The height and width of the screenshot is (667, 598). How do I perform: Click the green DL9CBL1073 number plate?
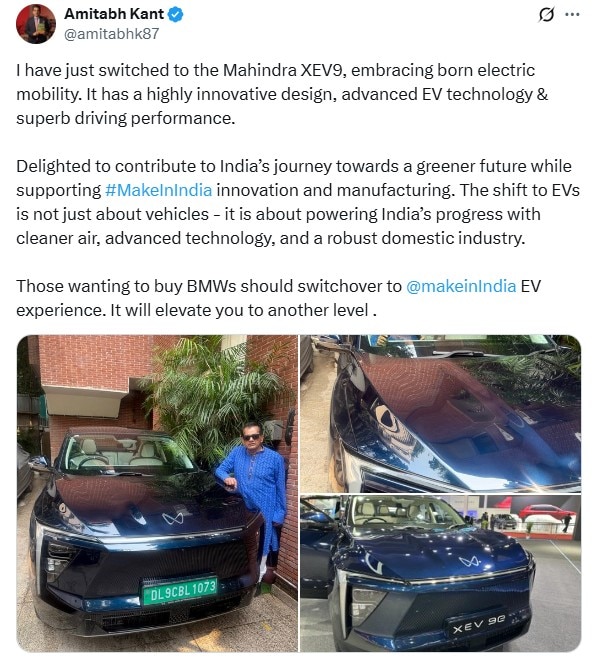(x=180, y=591)
